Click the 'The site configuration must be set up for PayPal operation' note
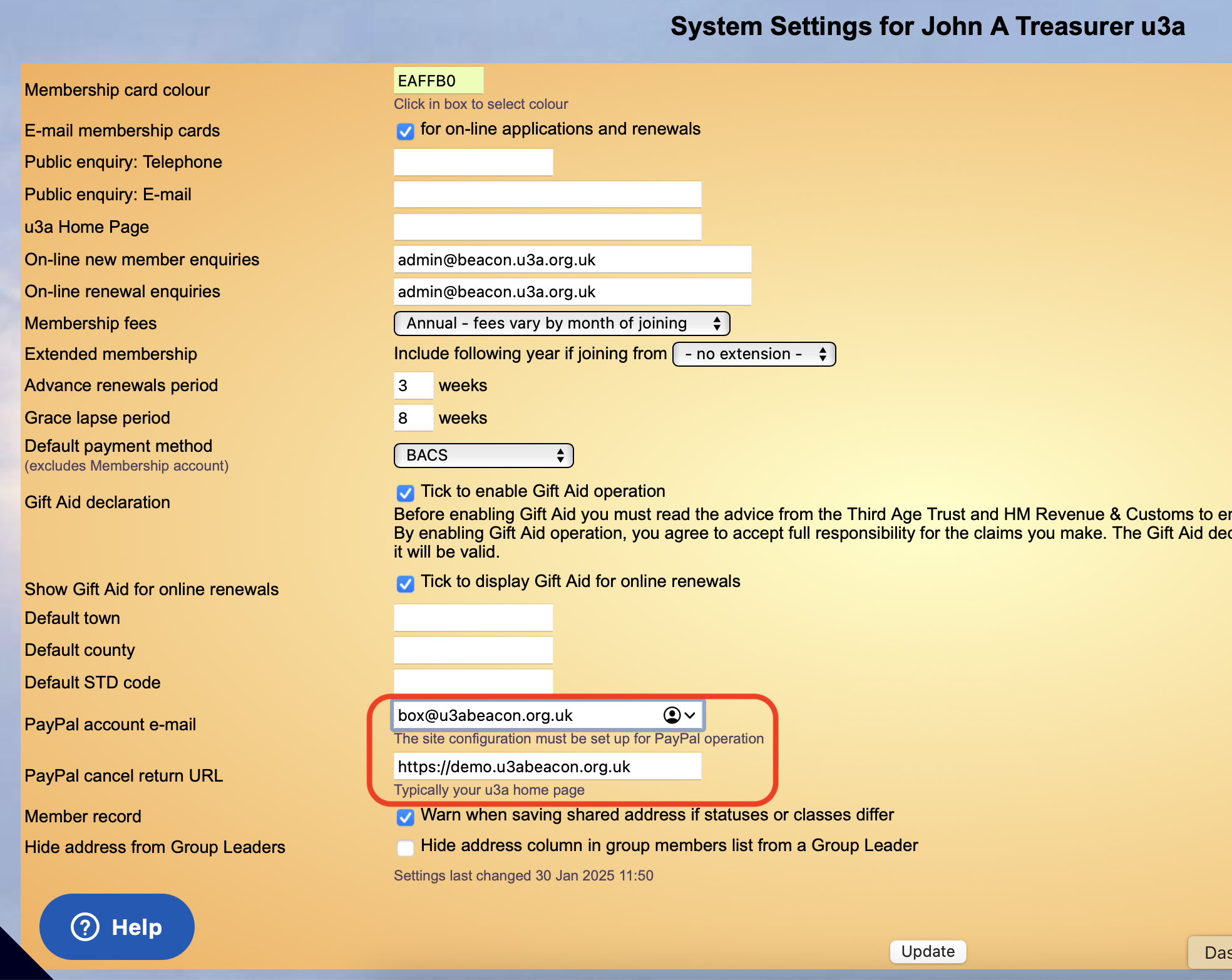 point(578,738)
